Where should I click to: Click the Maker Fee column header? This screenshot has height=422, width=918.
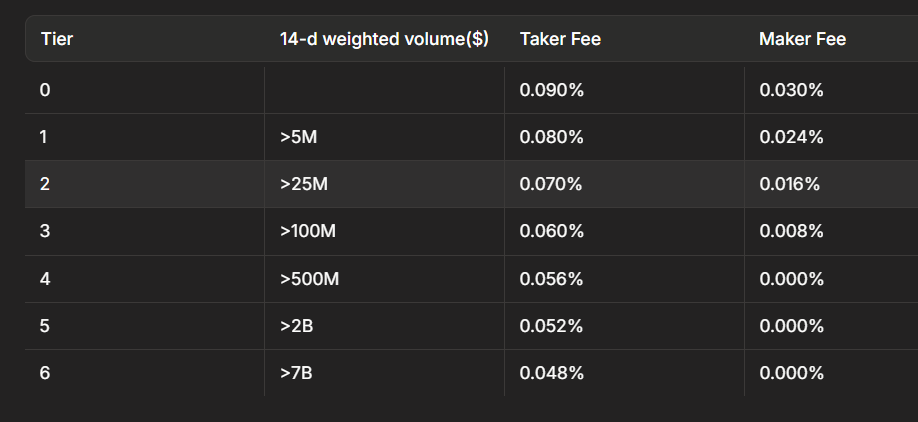802,39
